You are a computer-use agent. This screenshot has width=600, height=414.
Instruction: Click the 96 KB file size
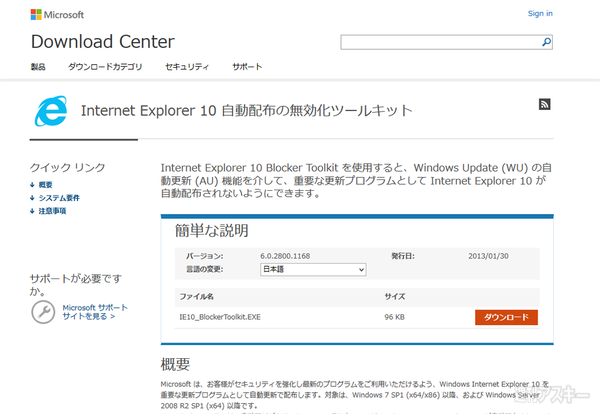(395, 317)
